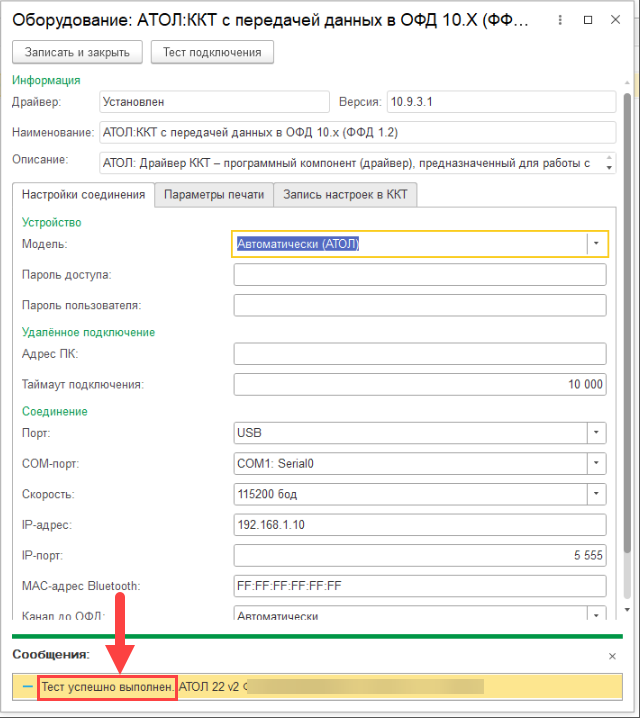Click the Адрес ПК field
The image size is (640, 718).
click(420, 354)
